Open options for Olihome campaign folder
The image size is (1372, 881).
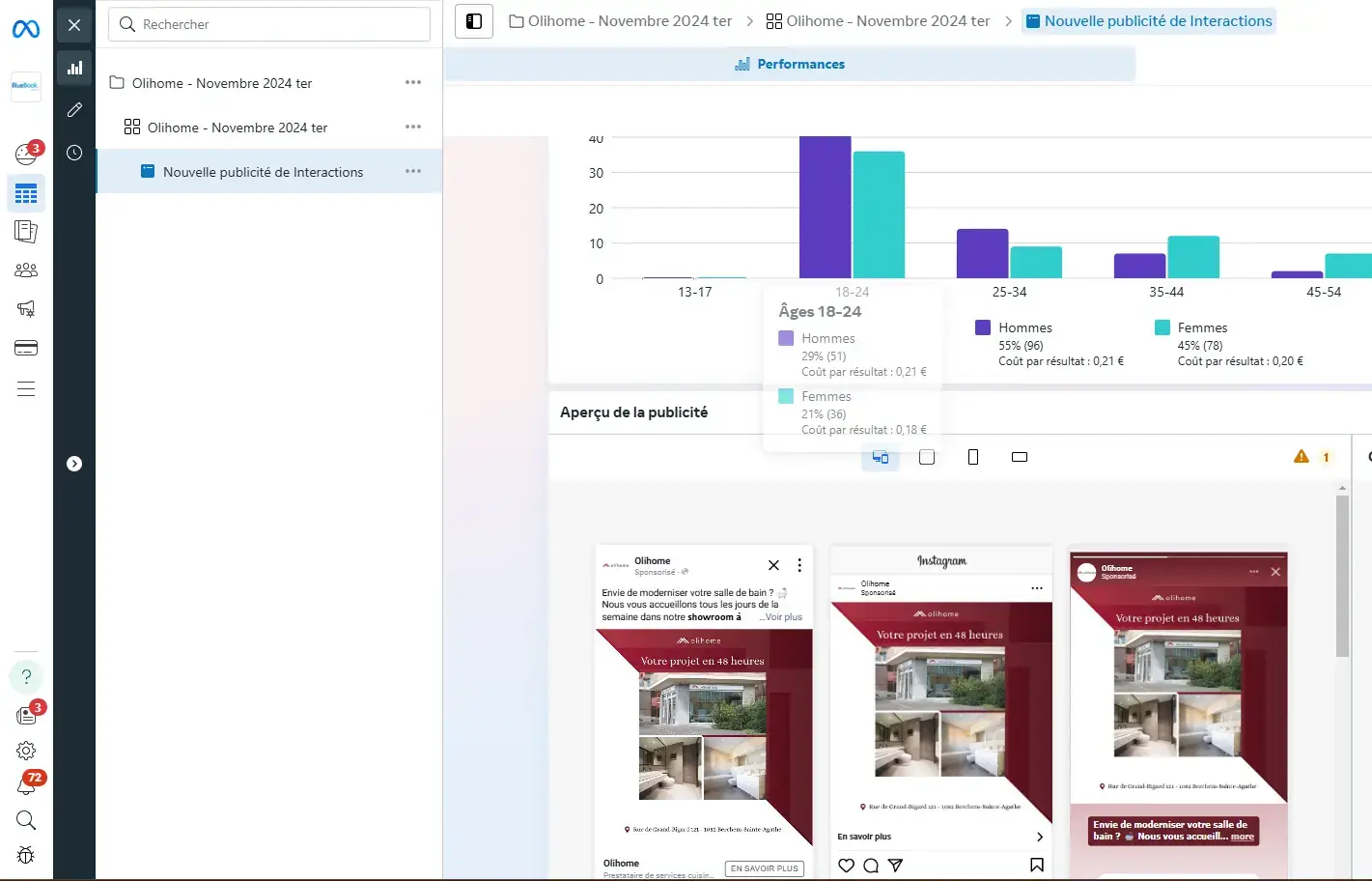(x=413, y=83)
